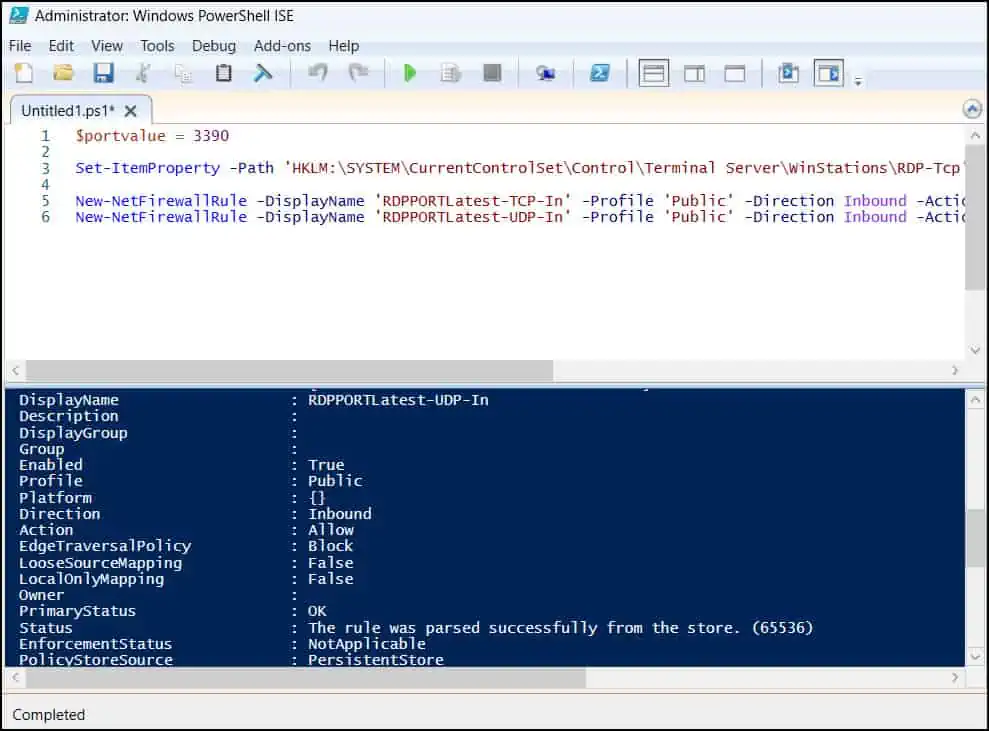Click the Cut scissors icon
This screenshot has width=989, height=731.
143,73
